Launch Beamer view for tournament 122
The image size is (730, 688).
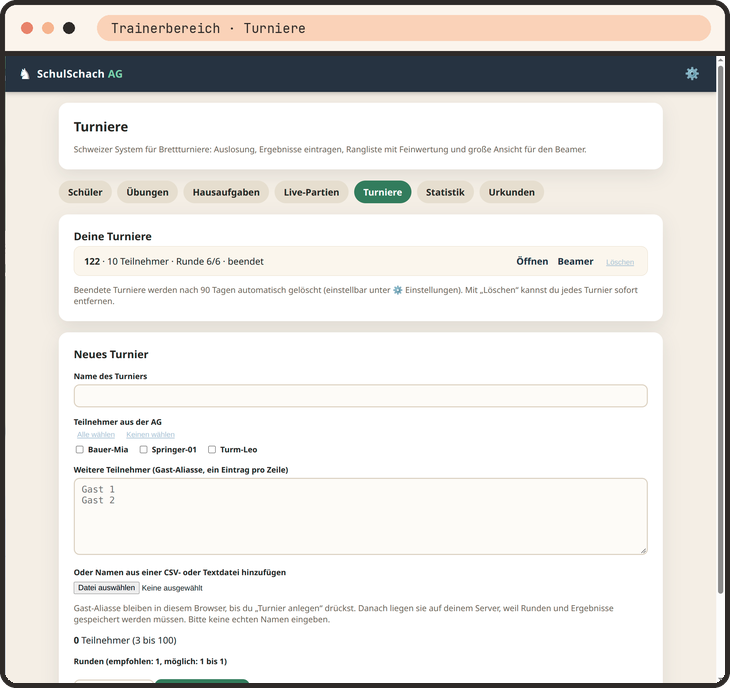pos(575,262)
